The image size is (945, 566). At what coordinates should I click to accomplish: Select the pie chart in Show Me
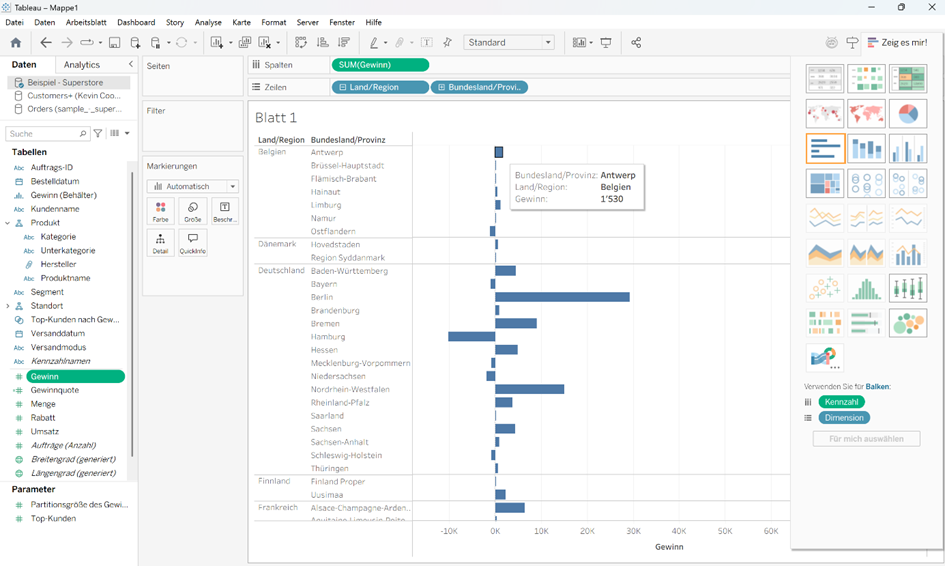pyautogui.click(x=907, y=113)
